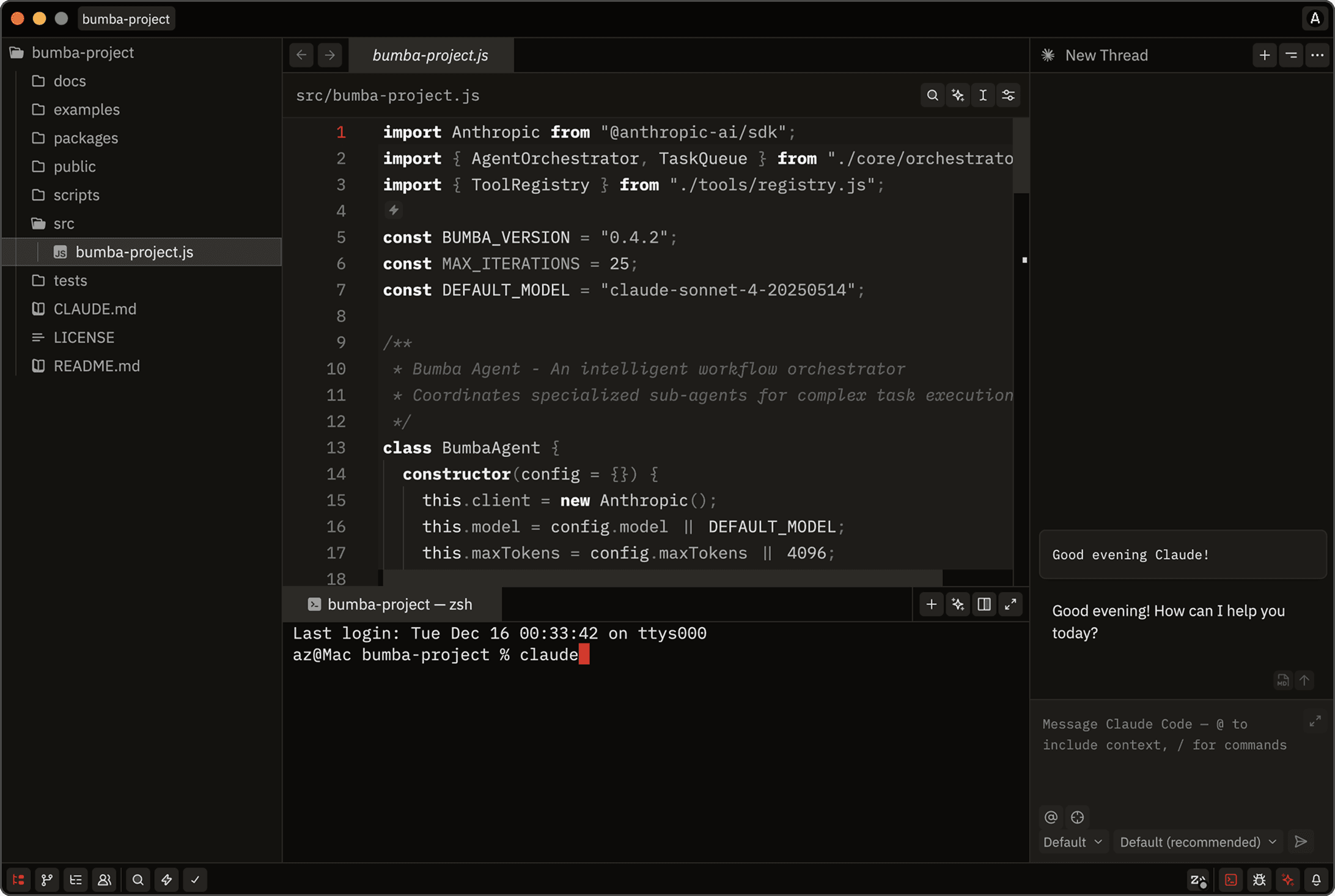The image size is (1335, 896).
Task: Click the New Thread plus button
Action: (1264, 55)
